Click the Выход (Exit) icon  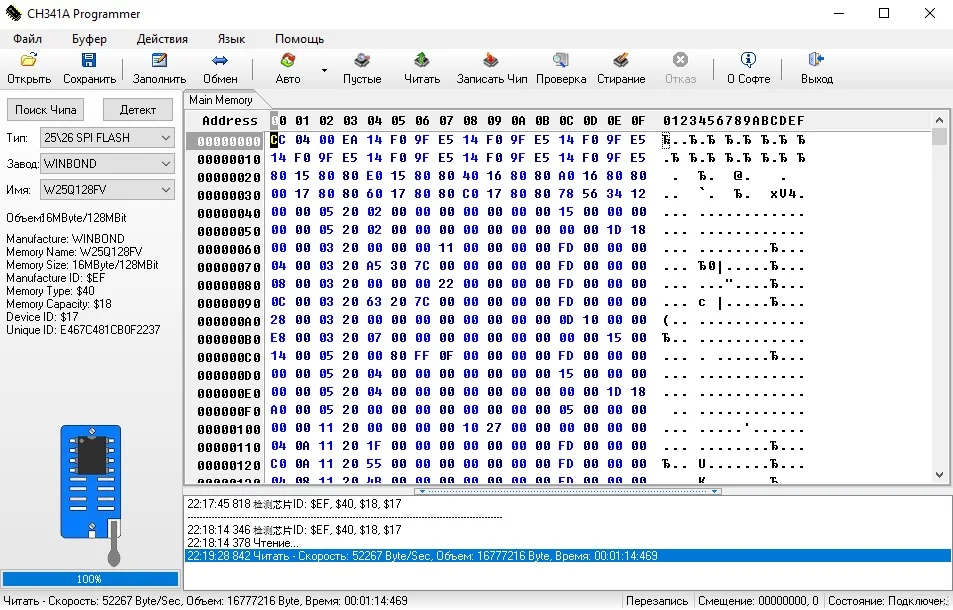tap(816, 60)
